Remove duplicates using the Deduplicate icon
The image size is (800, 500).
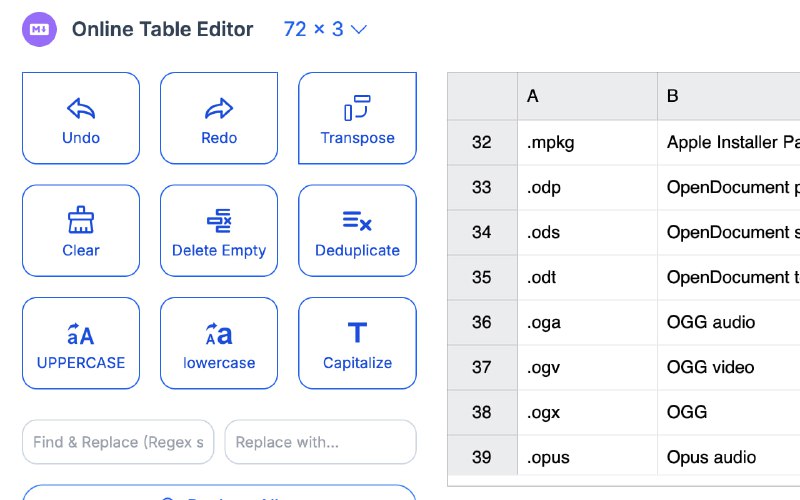click(357, 221)
